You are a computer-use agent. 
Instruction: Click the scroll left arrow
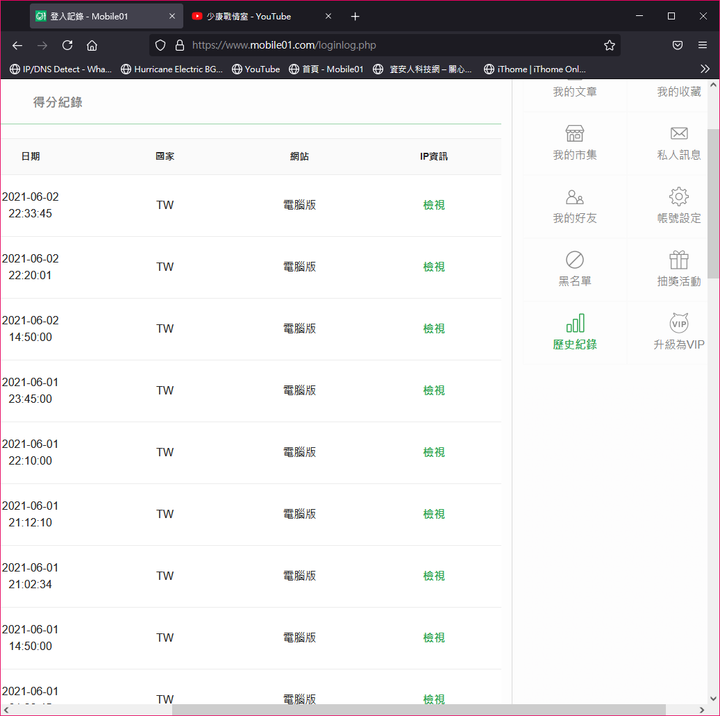click(6, 710)
